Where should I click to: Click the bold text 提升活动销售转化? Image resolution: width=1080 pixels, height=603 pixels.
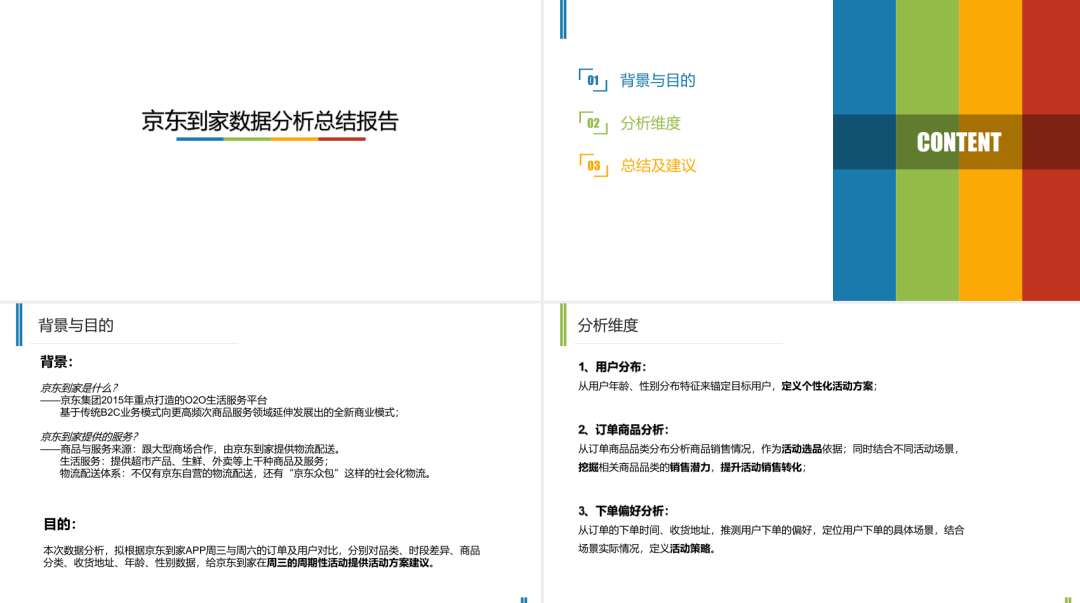coord(761,467)
